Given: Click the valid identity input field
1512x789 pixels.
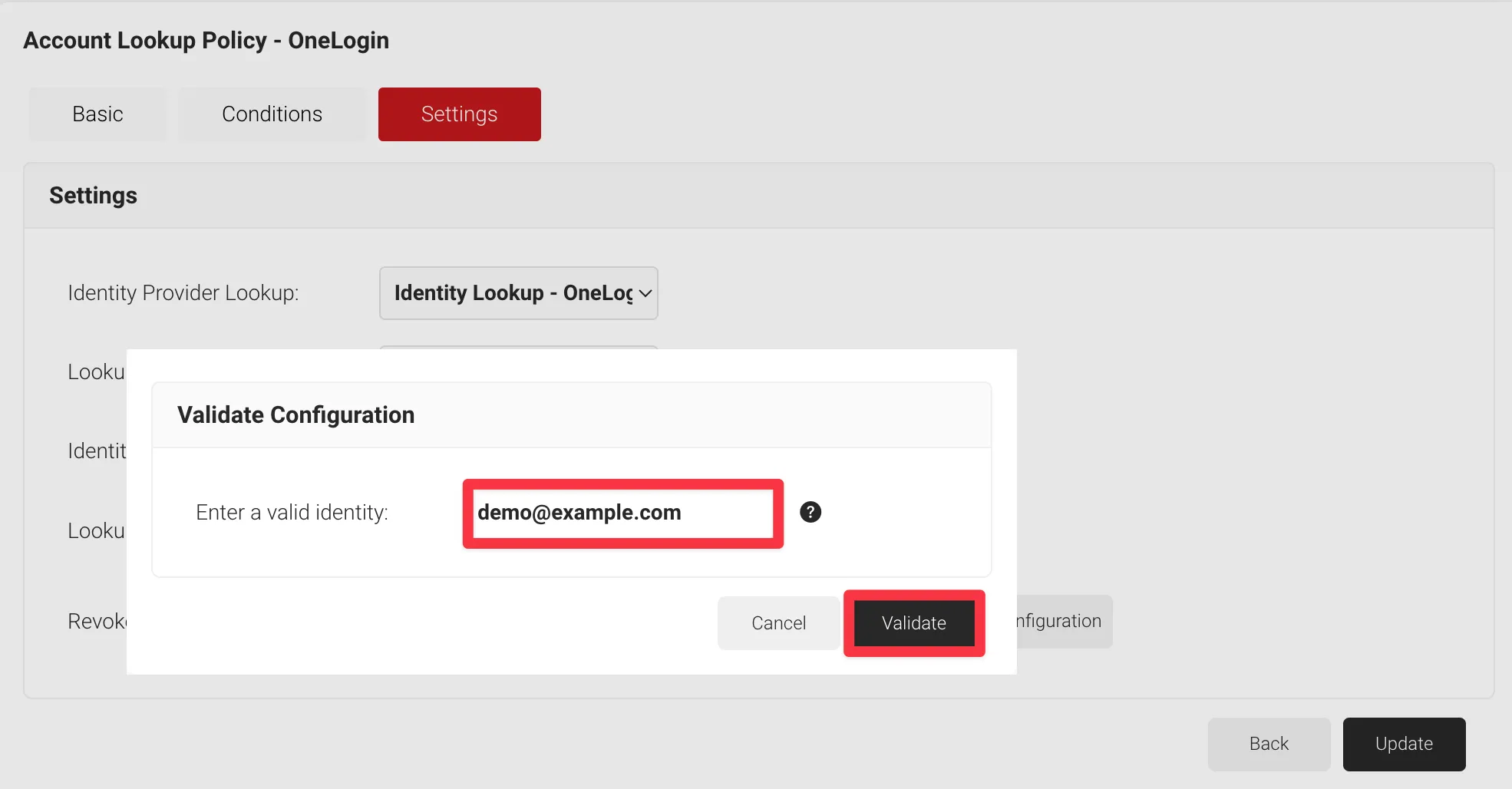Looking at the screenshot, I should click(x=622, y=513).
